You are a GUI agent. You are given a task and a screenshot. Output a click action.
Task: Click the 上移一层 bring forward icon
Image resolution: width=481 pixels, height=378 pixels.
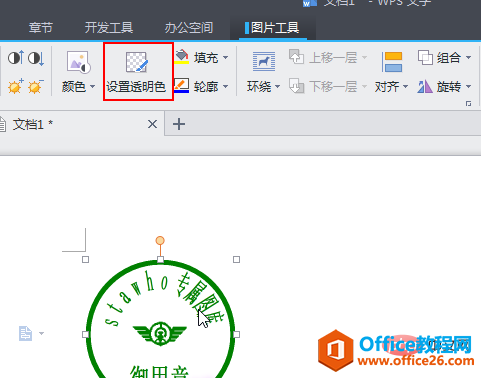pyautogui.click(x=296, y=57)
